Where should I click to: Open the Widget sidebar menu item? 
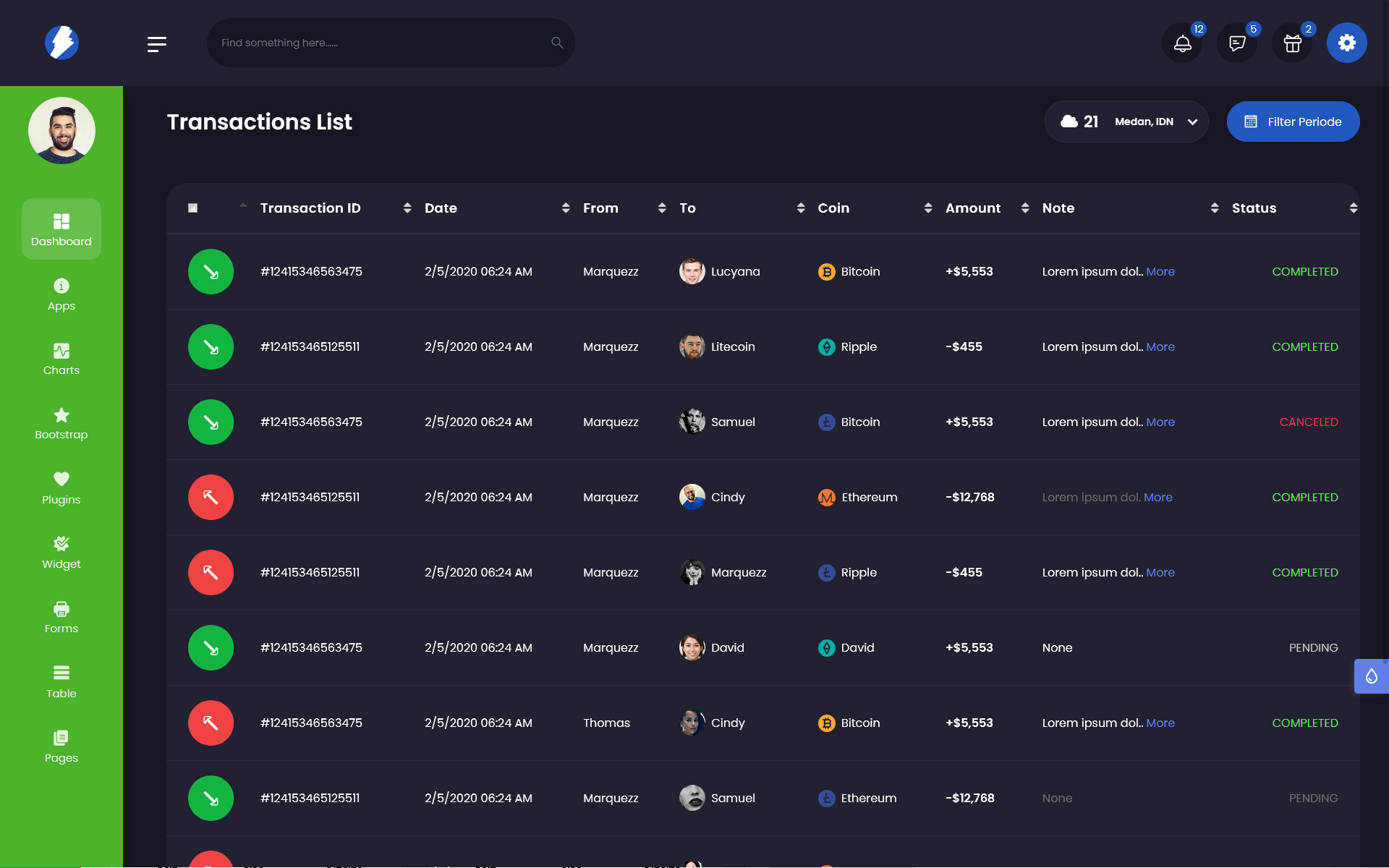61,553
